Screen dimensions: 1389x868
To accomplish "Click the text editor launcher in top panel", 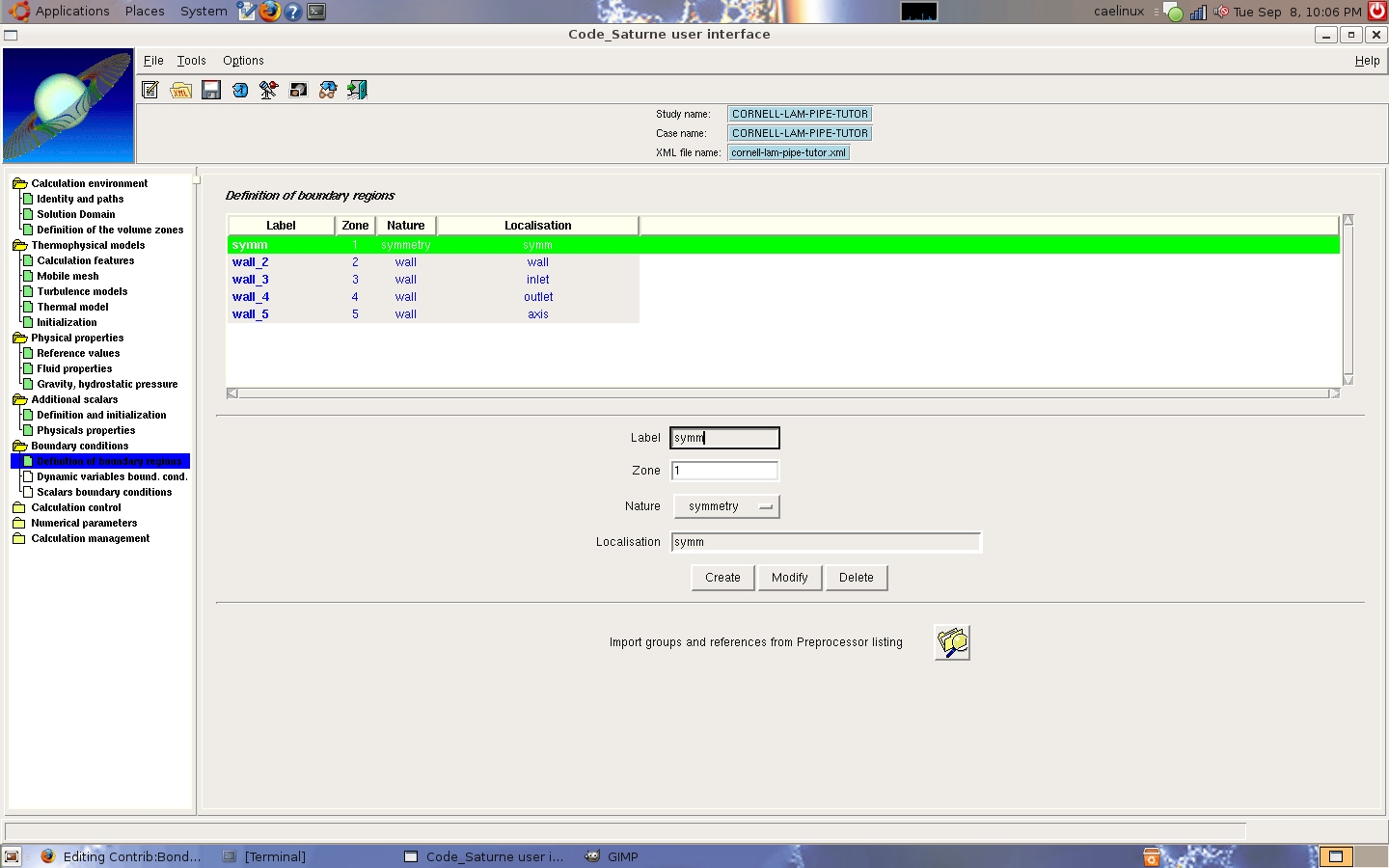I will [247, 12].
